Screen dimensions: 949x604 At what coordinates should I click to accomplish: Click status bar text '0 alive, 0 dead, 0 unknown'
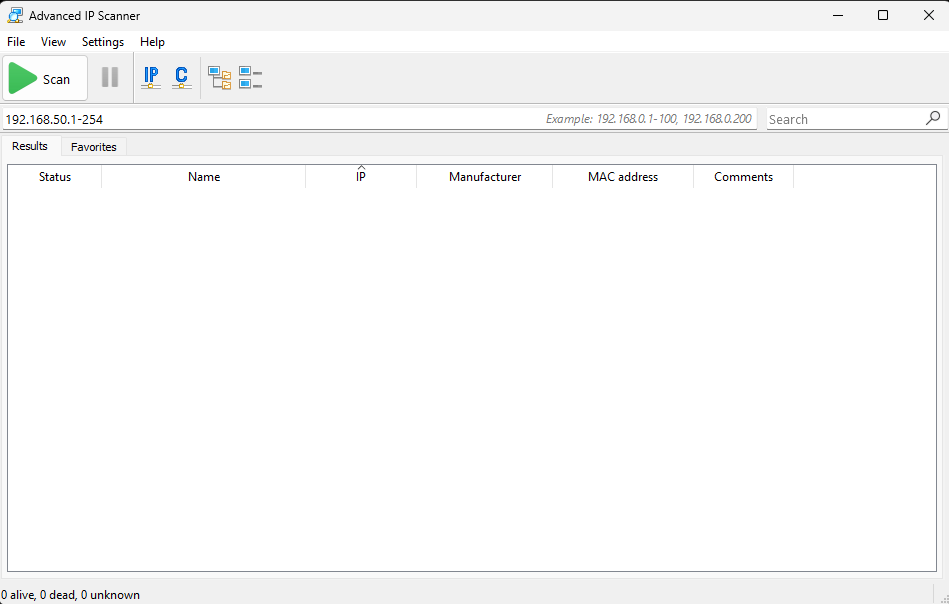(x=70, y=595)
